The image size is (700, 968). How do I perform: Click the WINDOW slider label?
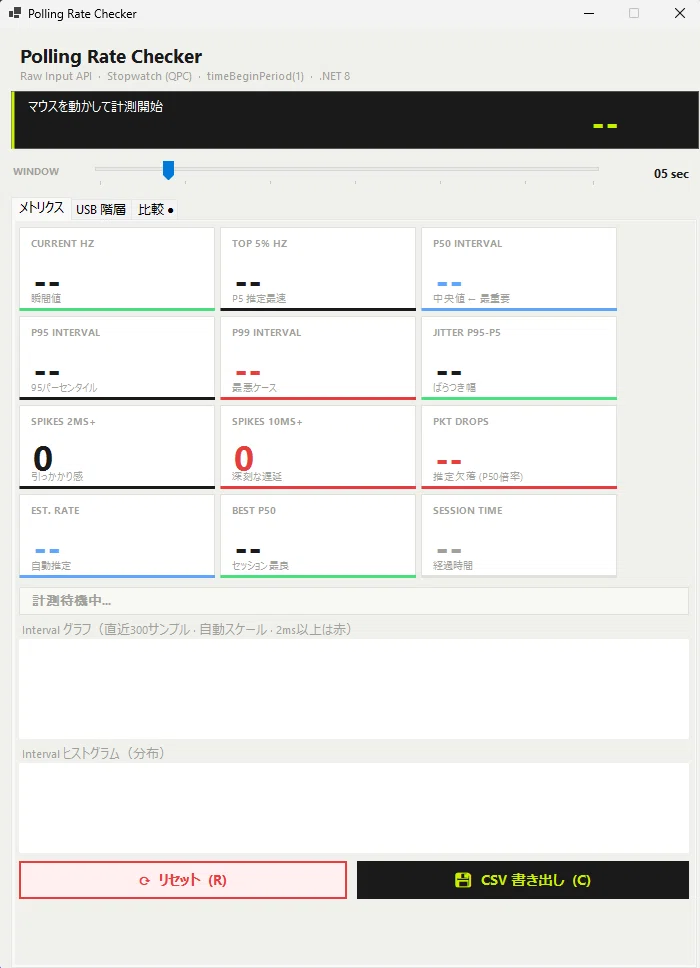pos(36,172)
